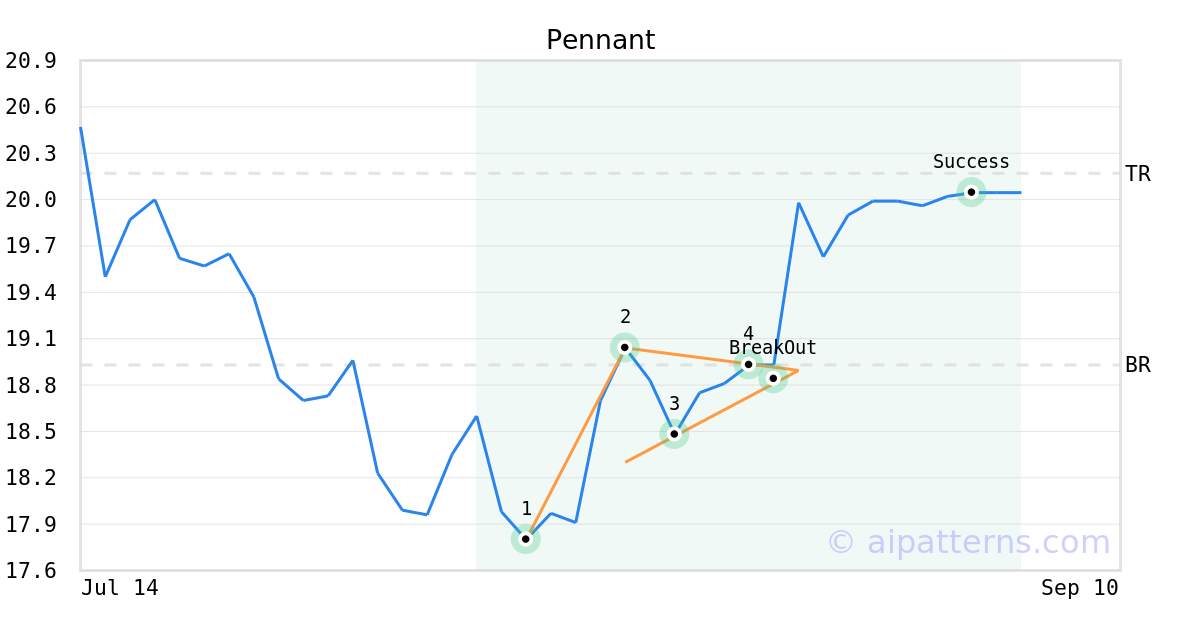Image resolution: width=1200 pixels, height=630 pixels.
Task: Click the 17.6 price axis label
Action: 30,571
